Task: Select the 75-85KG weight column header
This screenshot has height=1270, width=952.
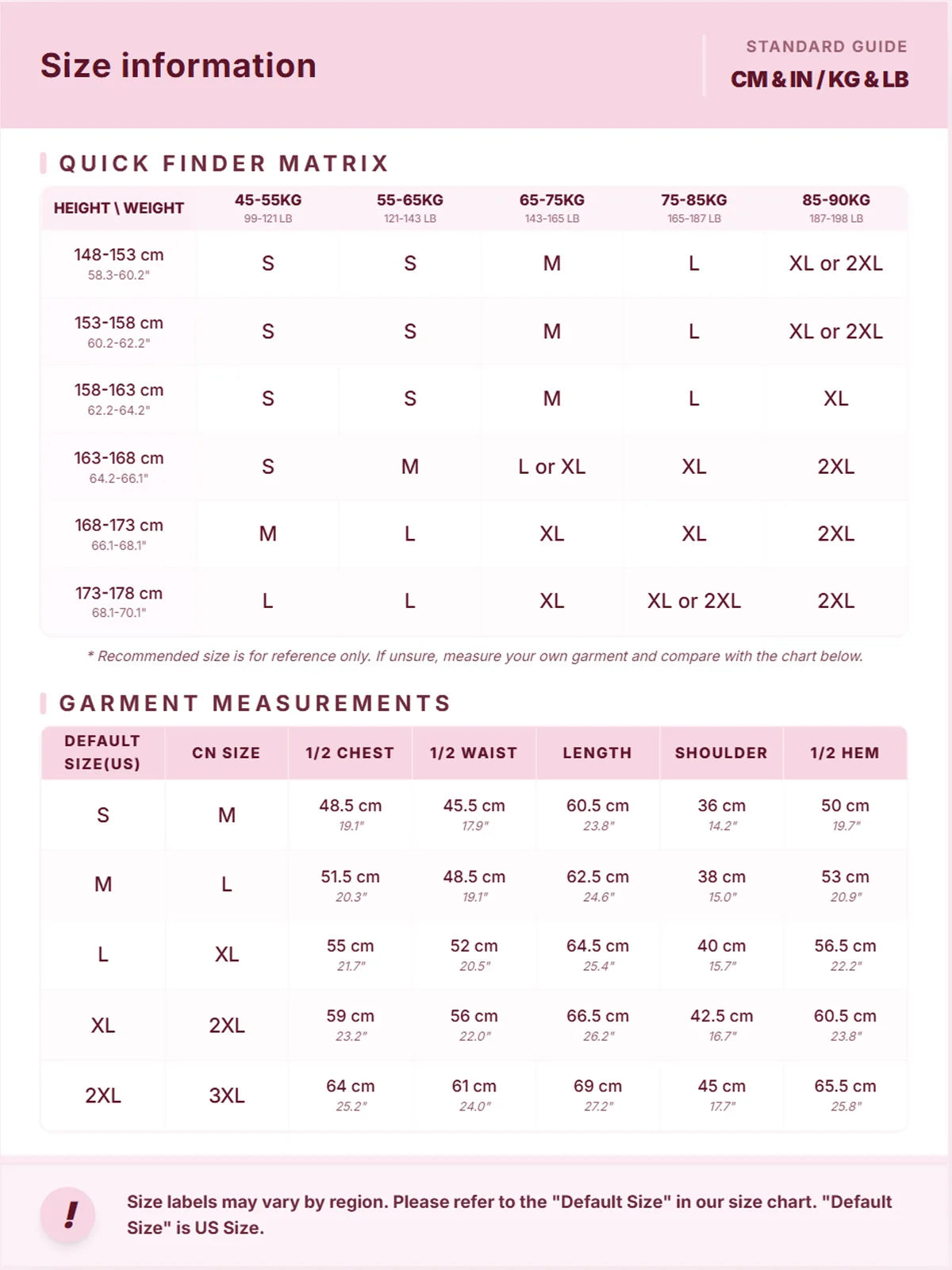Action: [694, 208]
